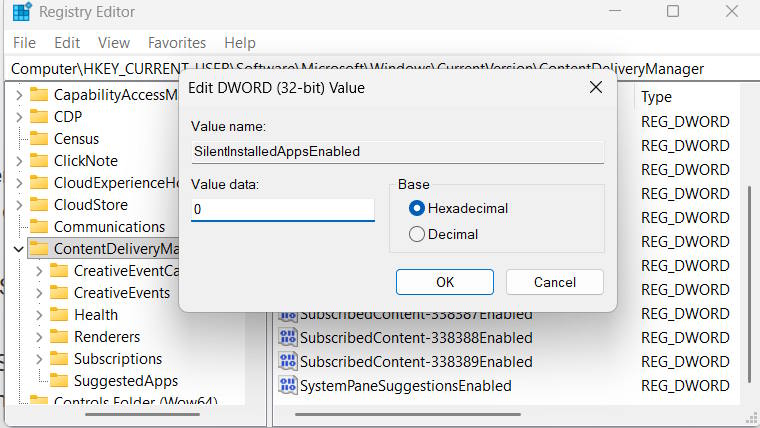Click the SubscribedContent-338388Enabled value icon
The width and height of the screenshot is (760, 428).
(288, 338)
